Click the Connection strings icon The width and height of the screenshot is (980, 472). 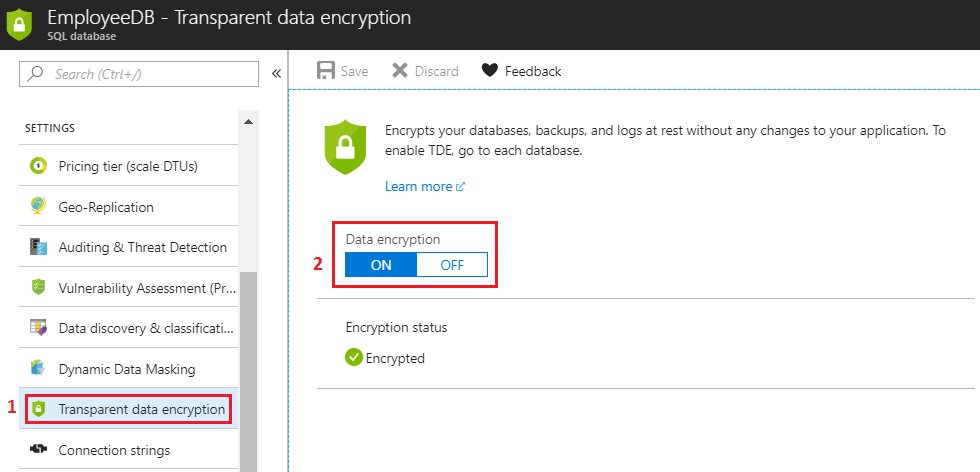coord(38,449)
